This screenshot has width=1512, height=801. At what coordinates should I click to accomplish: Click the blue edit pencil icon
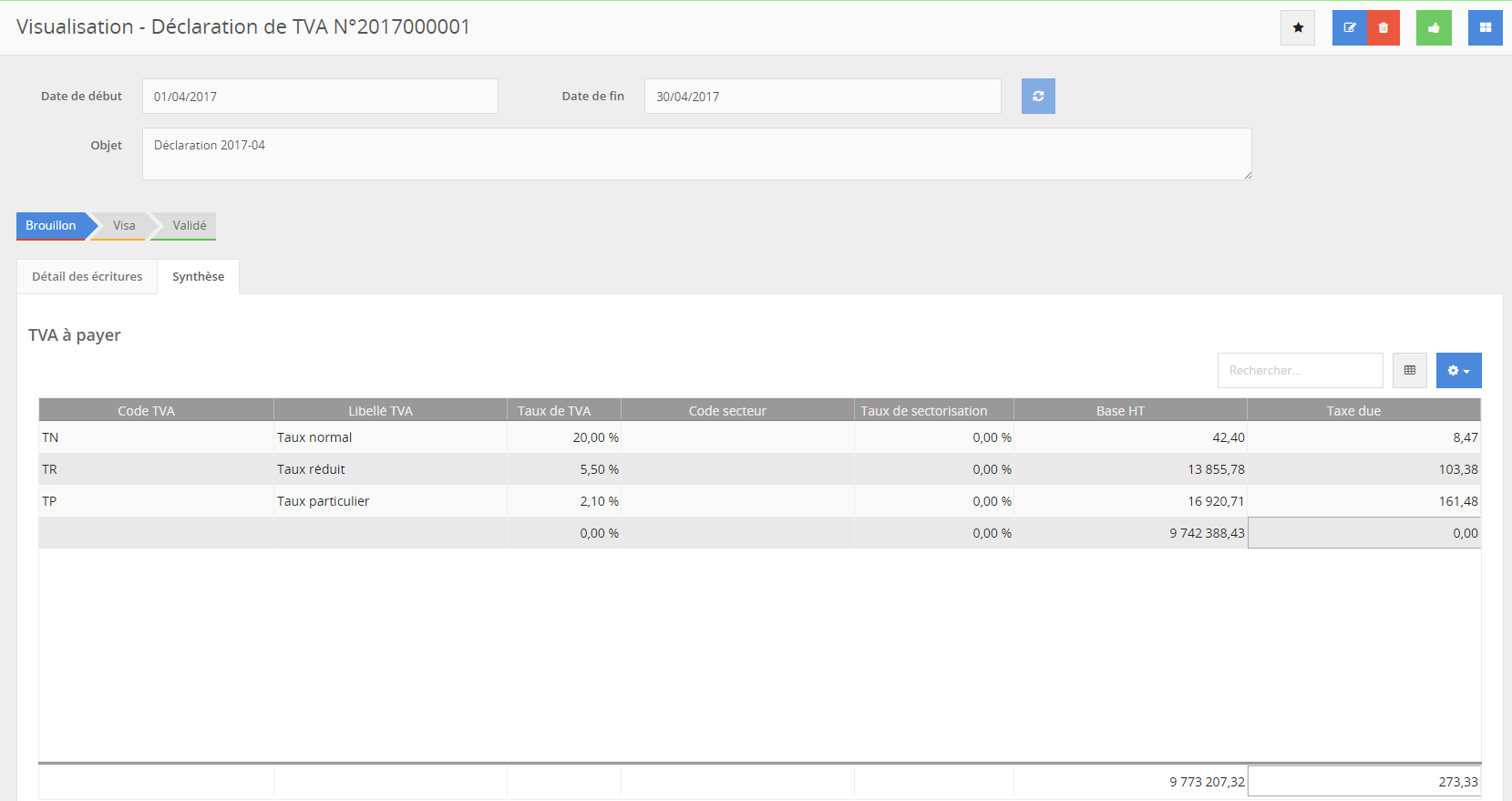[1349, 27]
